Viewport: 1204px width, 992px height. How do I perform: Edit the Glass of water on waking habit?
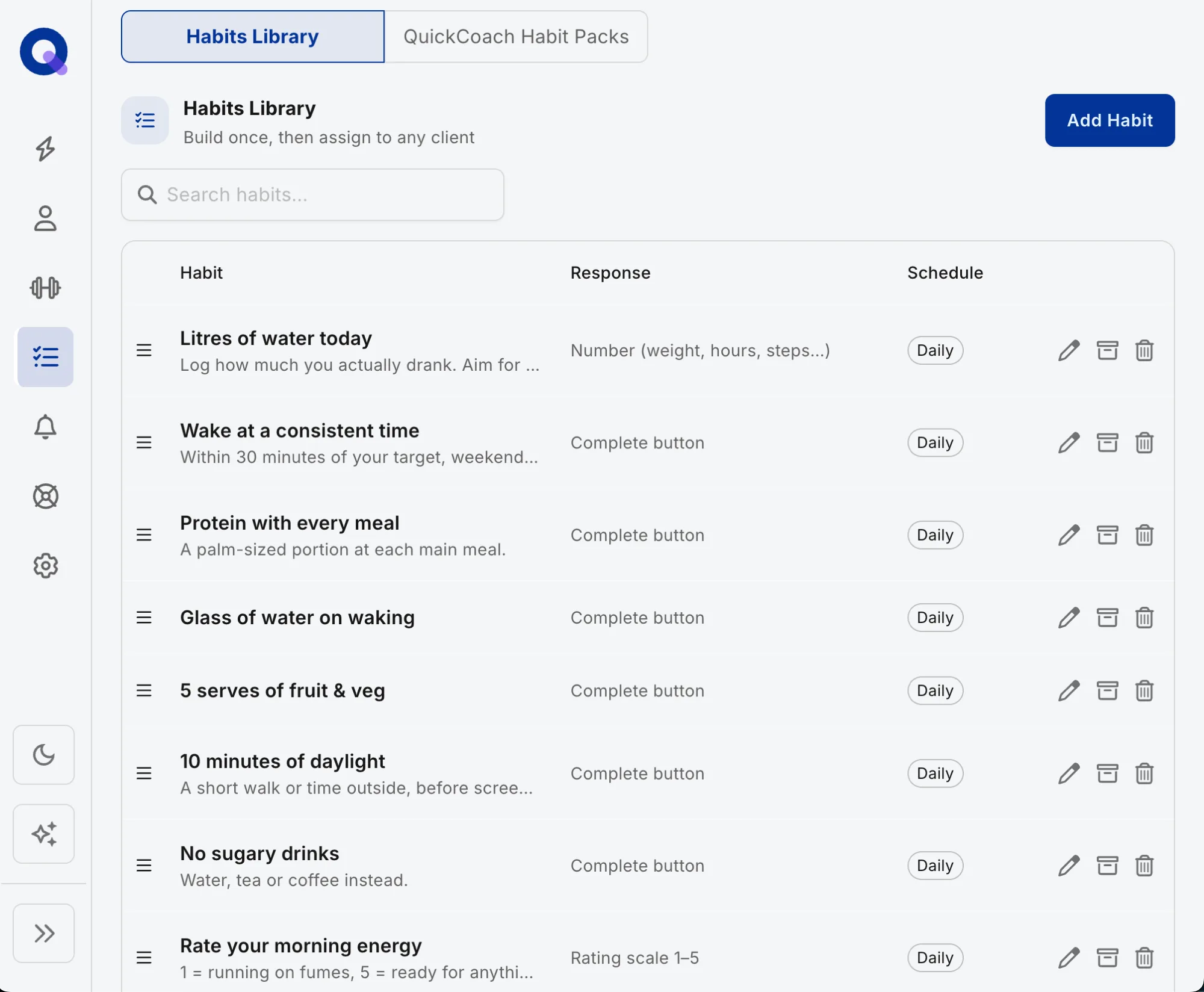coord(1069,618)
